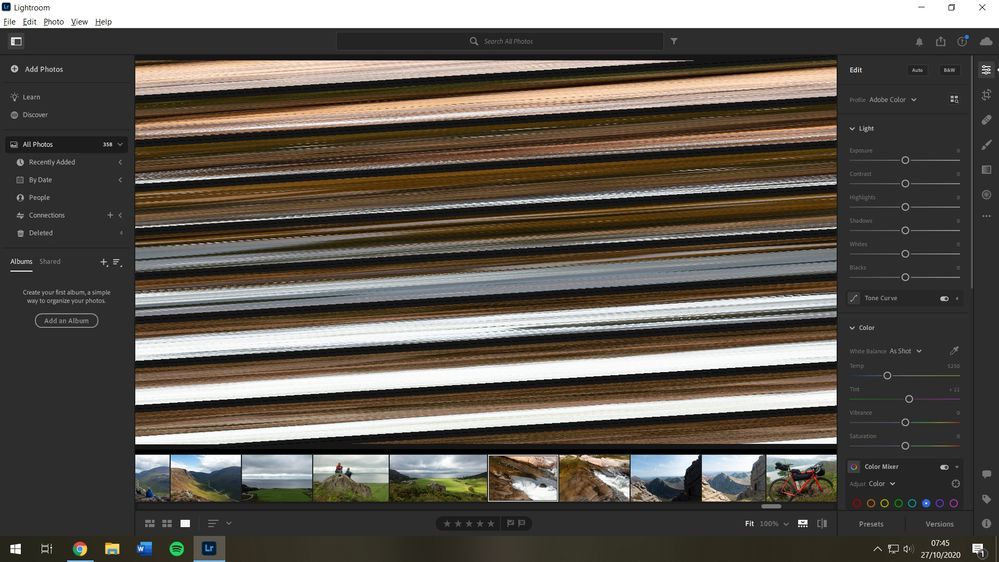Select the Edit sliders panel icon
This screenshot has width=999, height=562.
tap(986, 69)
